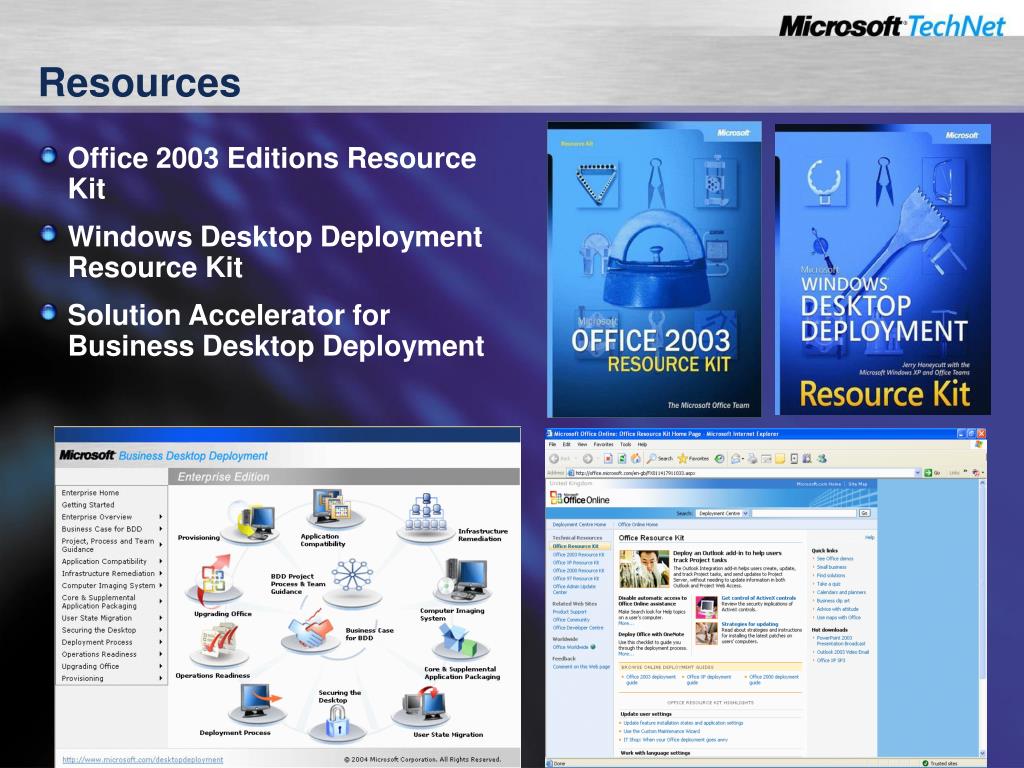Expand Securing the Desktop menu arrow
The image size is (1024, 768).
[x=161, y=630]
